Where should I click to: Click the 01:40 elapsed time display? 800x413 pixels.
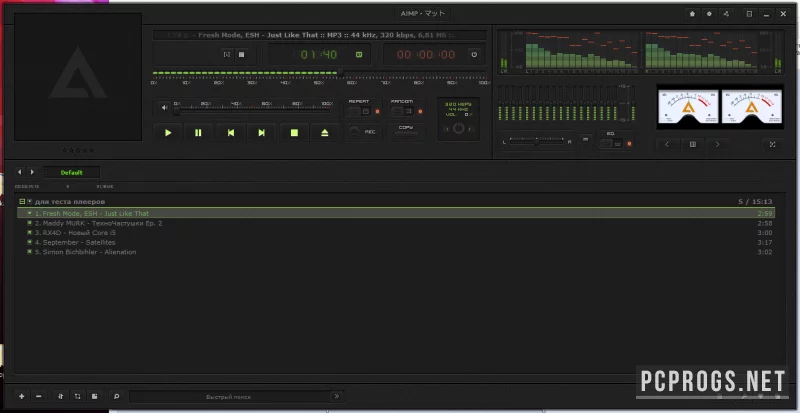pos(318,55)
